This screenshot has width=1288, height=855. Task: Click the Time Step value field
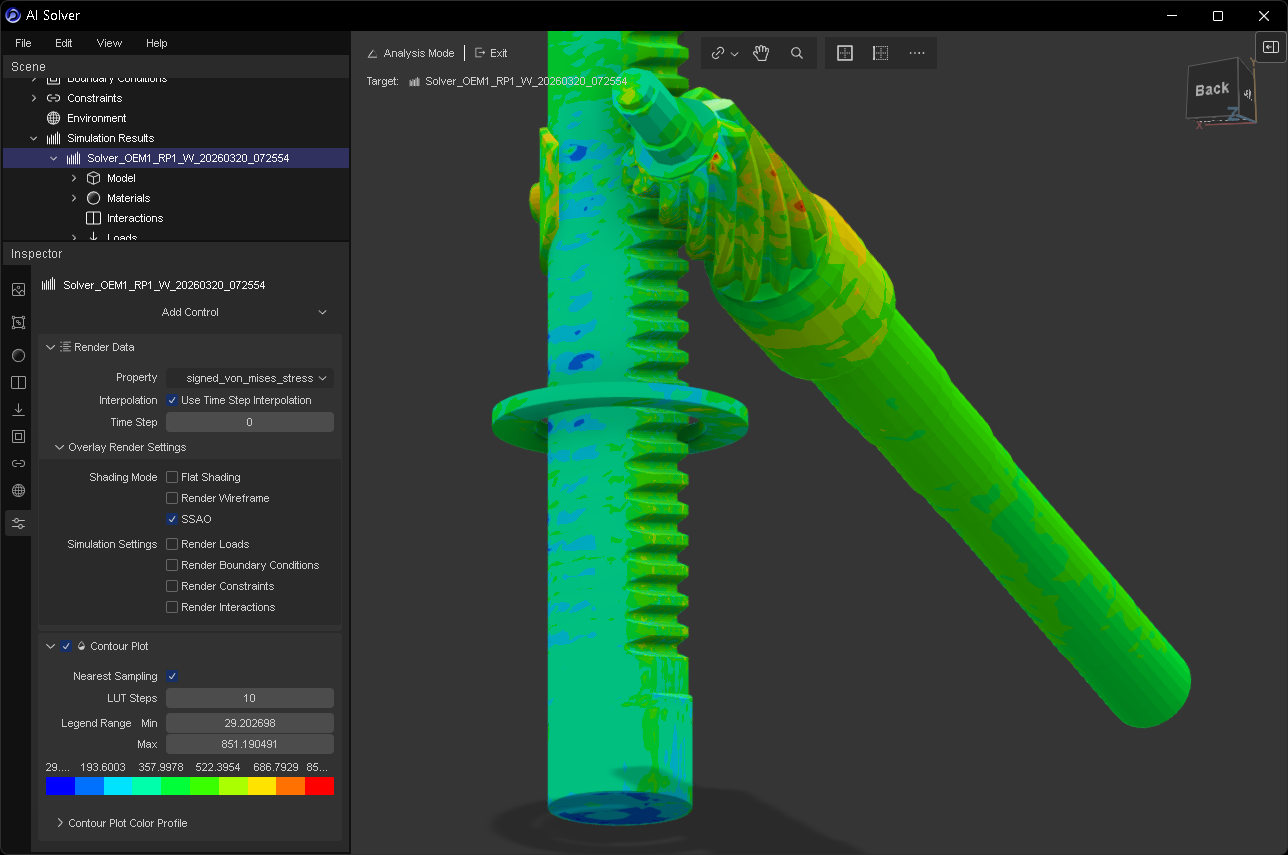pos(250,422)
